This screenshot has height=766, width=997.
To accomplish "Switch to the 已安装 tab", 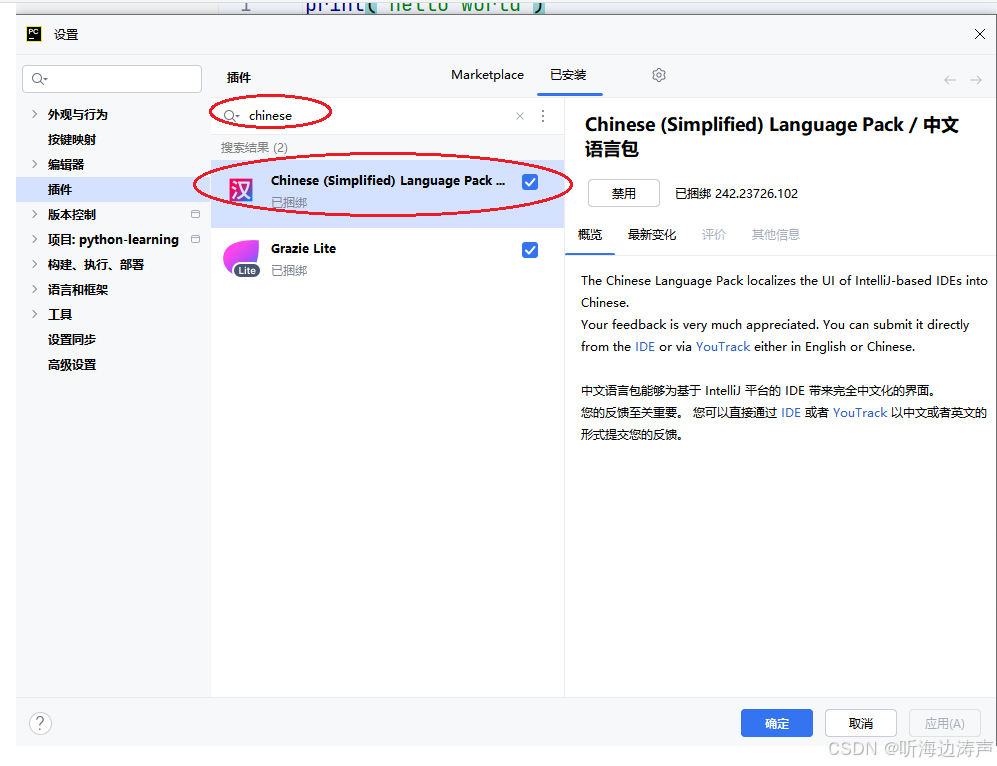I will [568, 75].
